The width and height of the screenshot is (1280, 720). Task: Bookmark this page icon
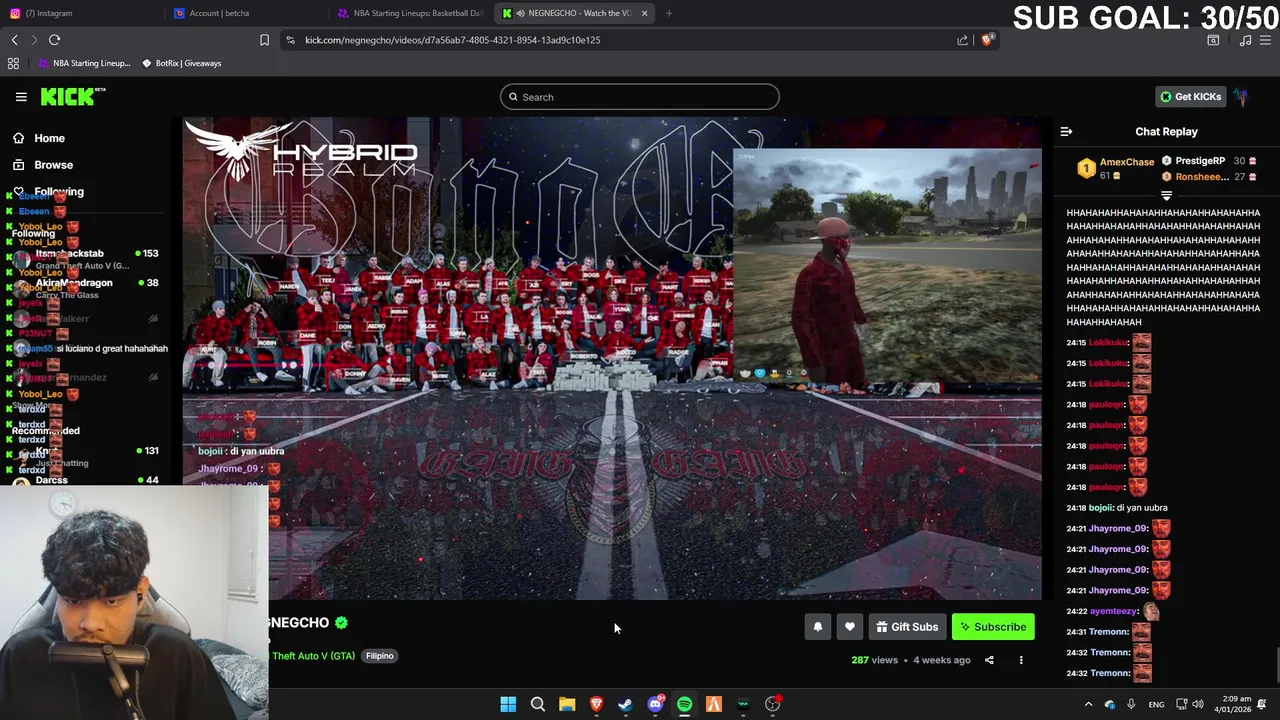(264, 40)
